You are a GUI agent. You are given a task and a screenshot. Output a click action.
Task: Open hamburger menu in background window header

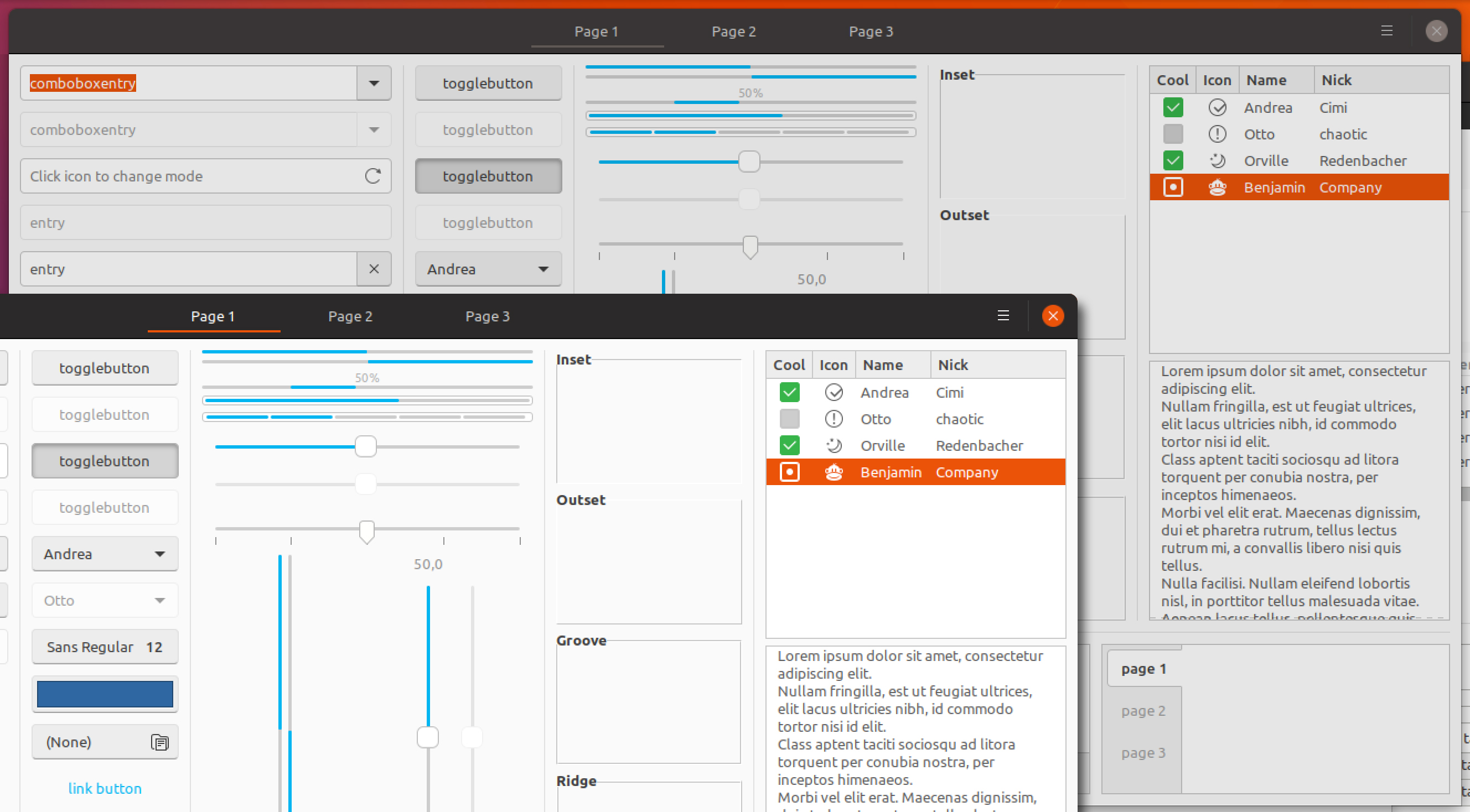[x=1386, y=31]
